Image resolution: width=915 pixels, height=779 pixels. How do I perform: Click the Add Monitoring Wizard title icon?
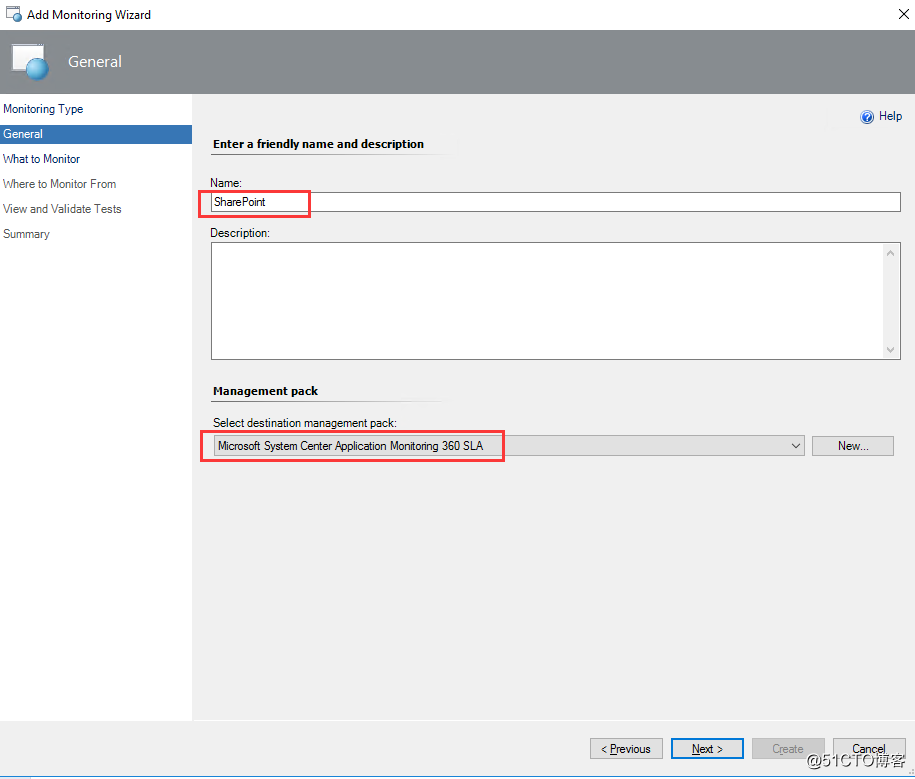click(13, 14)
